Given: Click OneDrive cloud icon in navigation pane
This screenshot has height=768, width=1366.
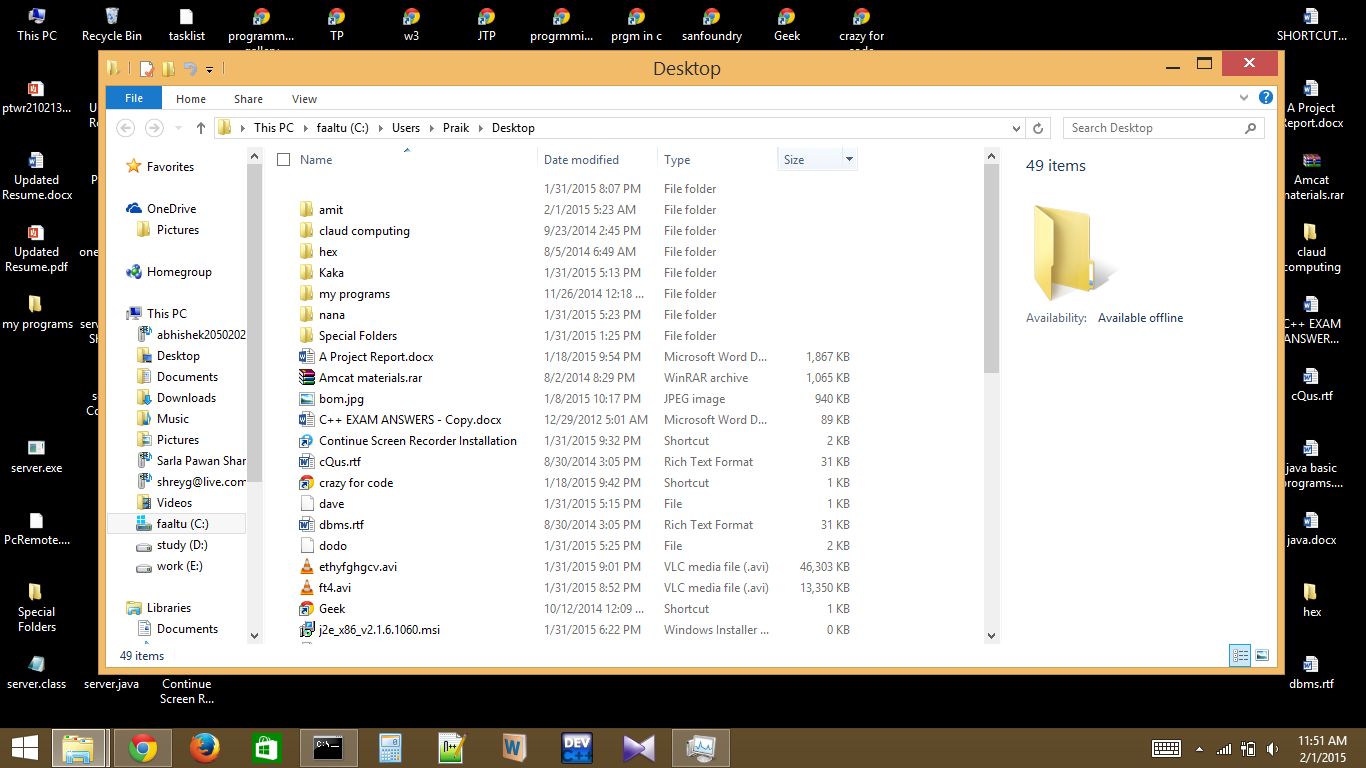Looking at the screenshot, I should 134,209.
